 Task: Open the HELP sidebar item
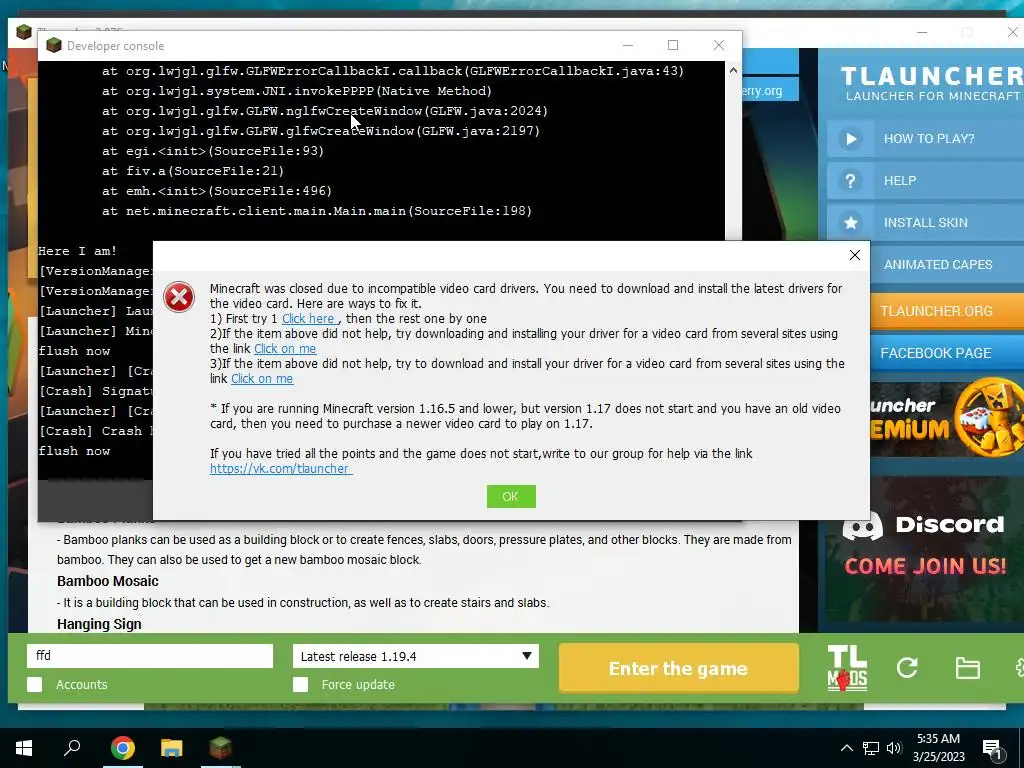[x=925, y=181]
